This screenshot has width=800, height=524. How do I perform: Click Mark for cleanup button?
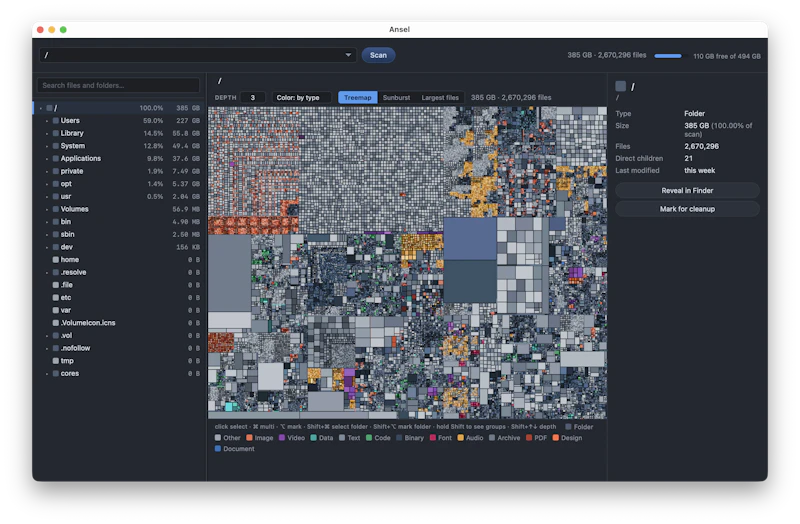[687, 209]
